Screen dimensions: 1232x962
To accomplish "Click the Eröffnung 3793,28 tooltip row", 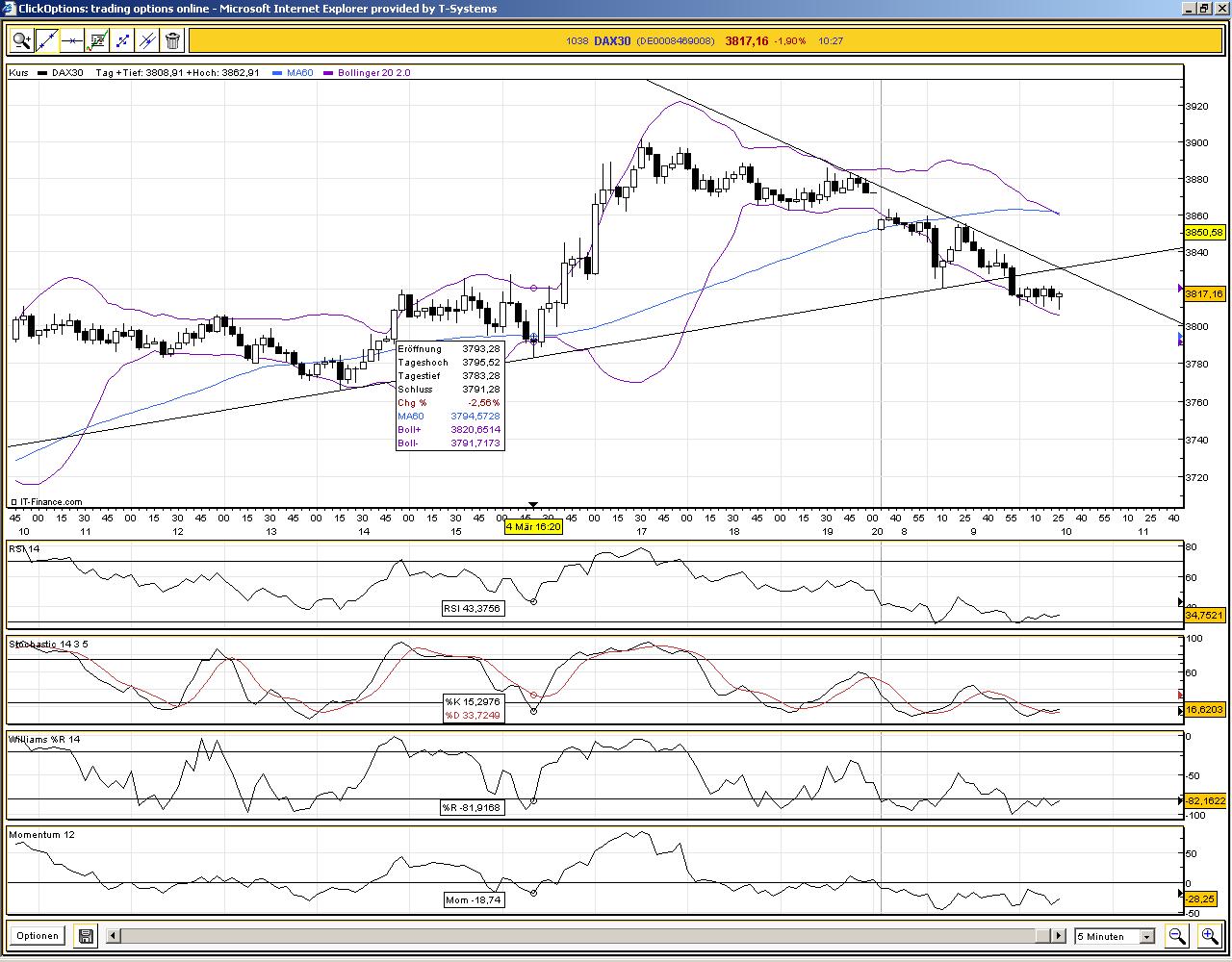I will (449, 349).
